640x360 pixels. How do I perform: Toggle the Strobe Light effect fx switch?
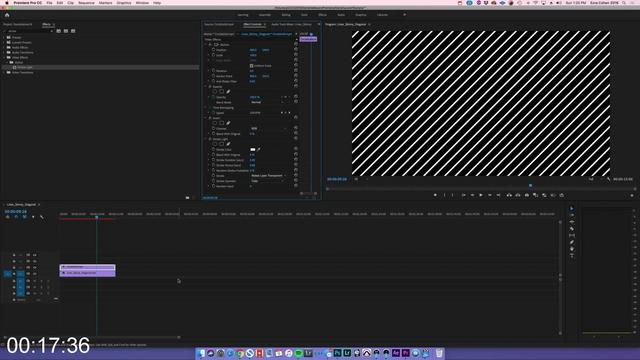coord(210,139)
